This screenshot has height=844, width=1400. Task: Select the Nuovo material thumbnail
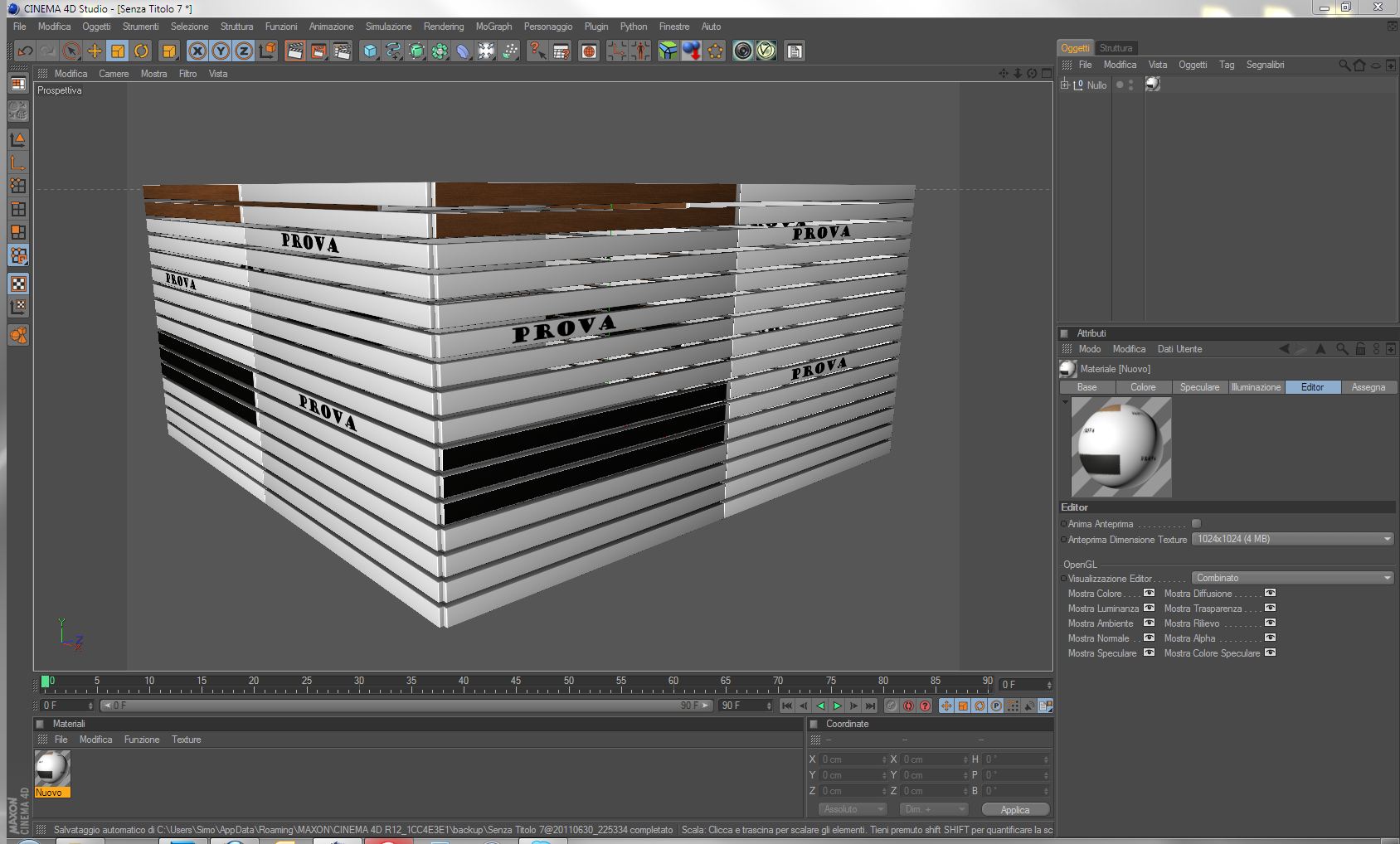coord(52,769)
